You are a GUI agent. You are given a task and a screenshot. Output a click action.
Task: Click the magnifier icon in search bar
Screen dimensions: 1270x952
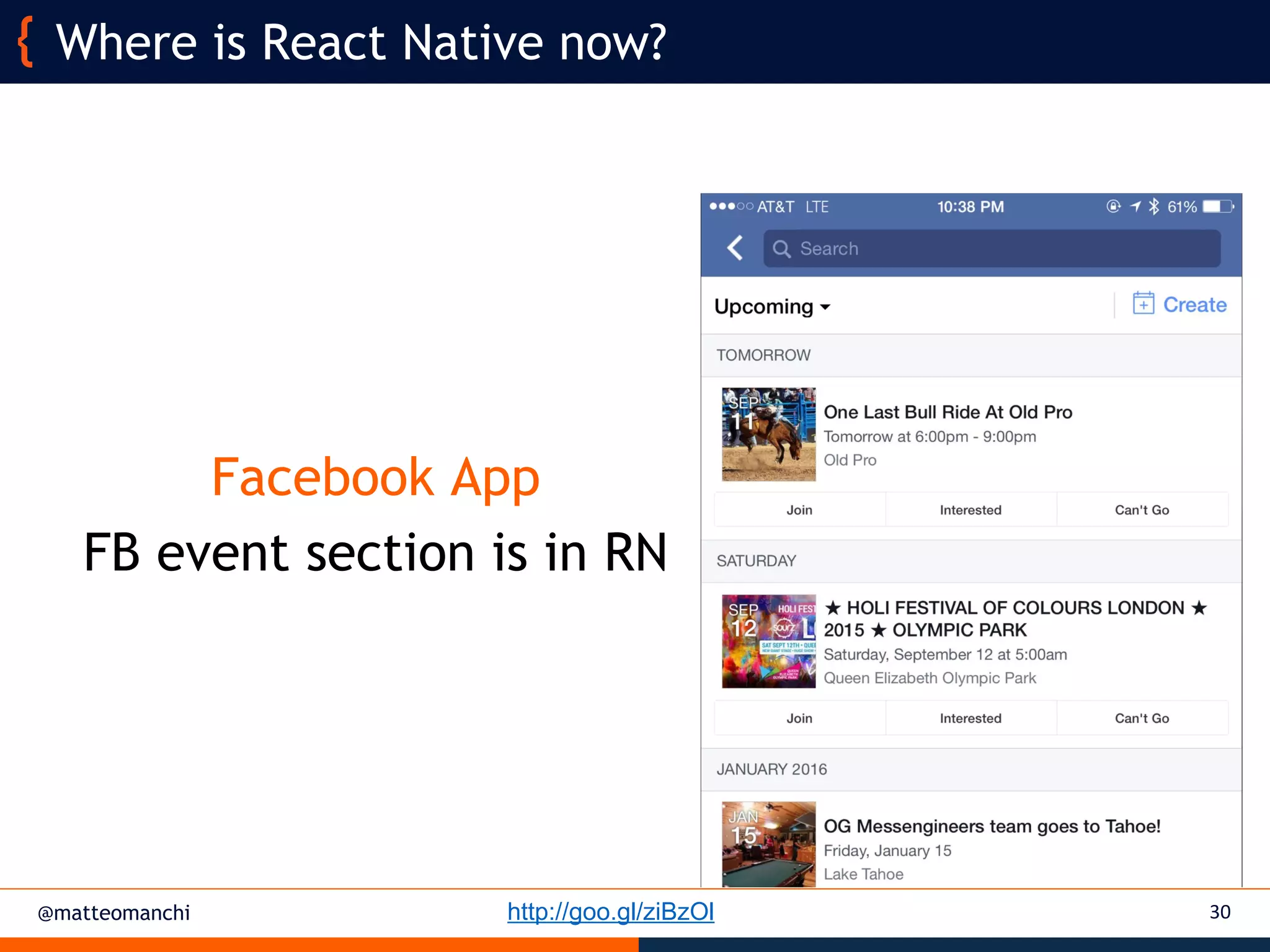click(781, 249)
